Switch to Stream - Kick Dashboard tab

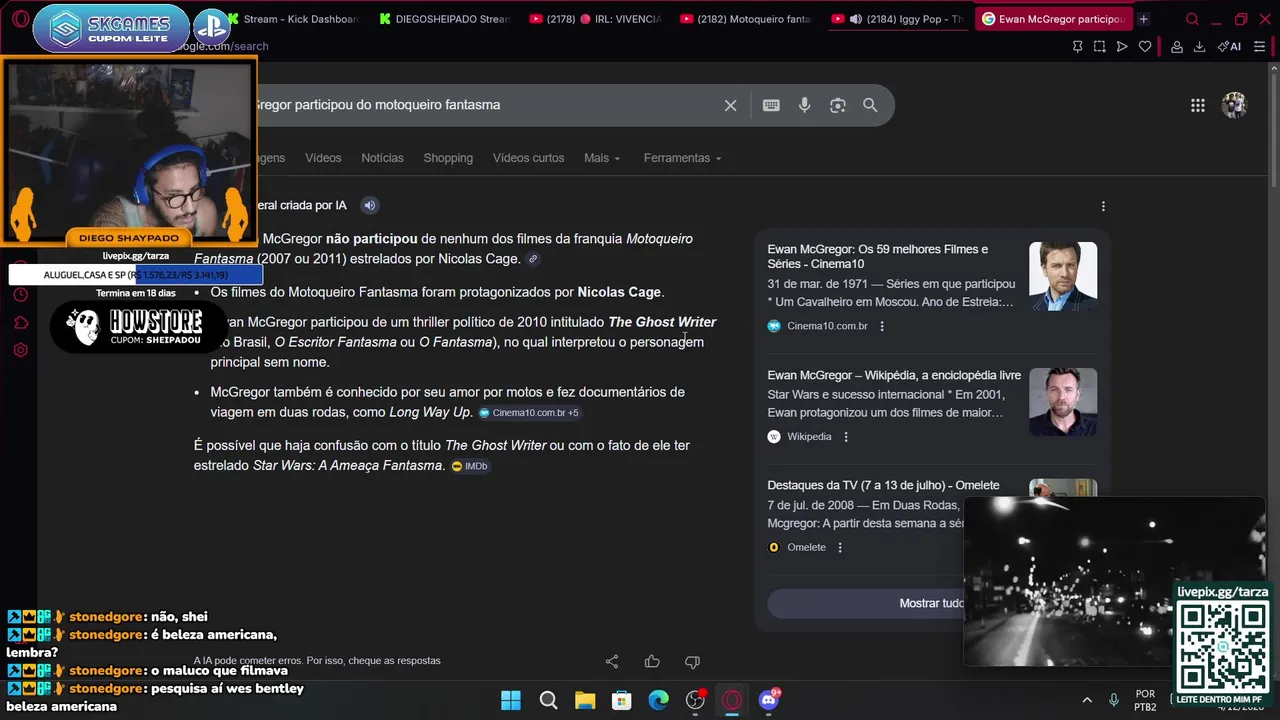294,19
